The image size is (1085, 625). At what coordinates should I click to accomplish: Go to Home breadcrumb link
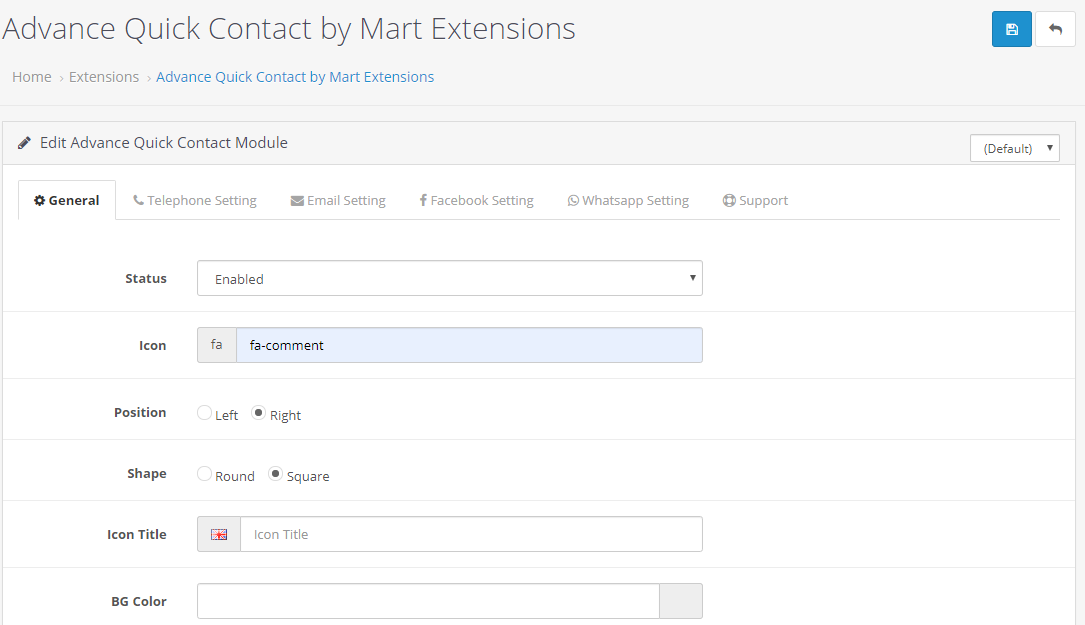[x=32, y=77]
